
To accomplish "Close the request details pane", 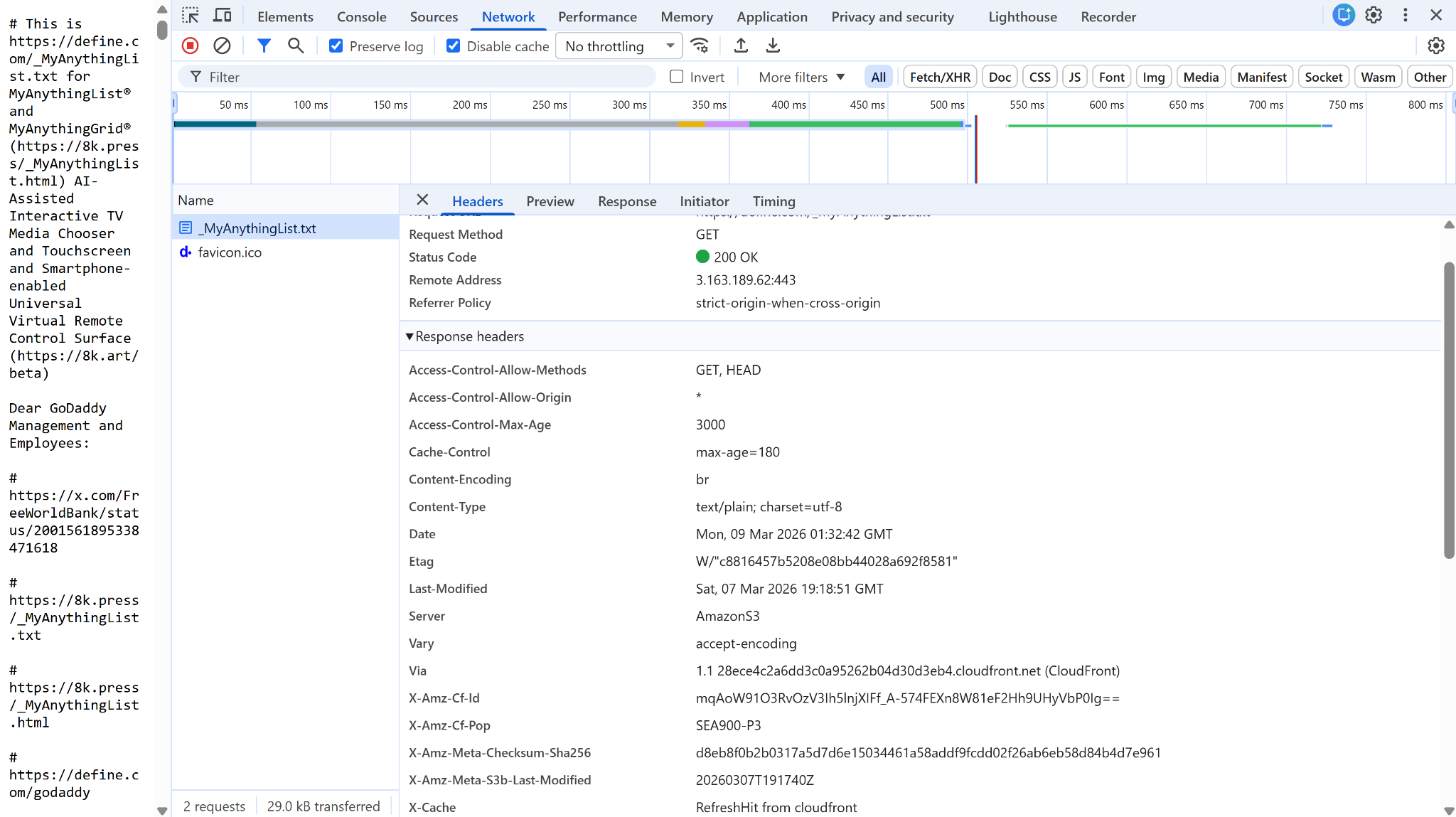I will pyautogui.click(x=422, y=201).
